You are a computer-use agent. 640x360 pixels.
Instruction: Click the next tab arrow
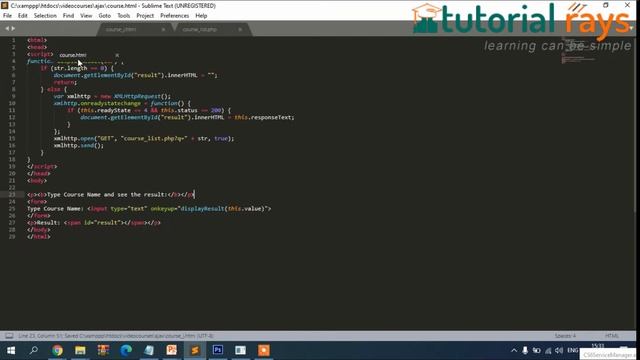tap(13, 28)
